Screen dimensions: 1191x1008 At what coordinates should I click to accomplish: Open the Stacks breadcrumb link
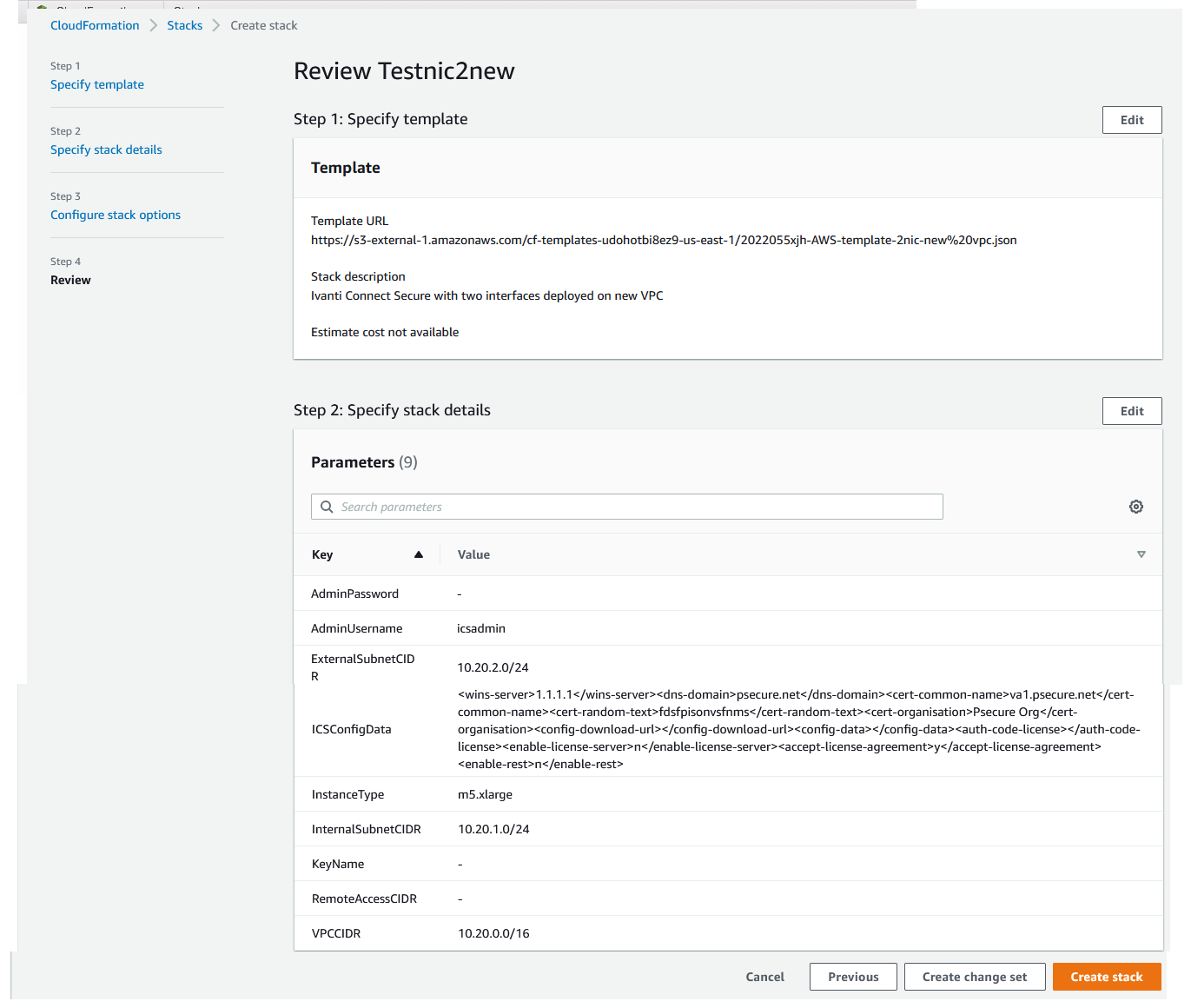(185, 25)
